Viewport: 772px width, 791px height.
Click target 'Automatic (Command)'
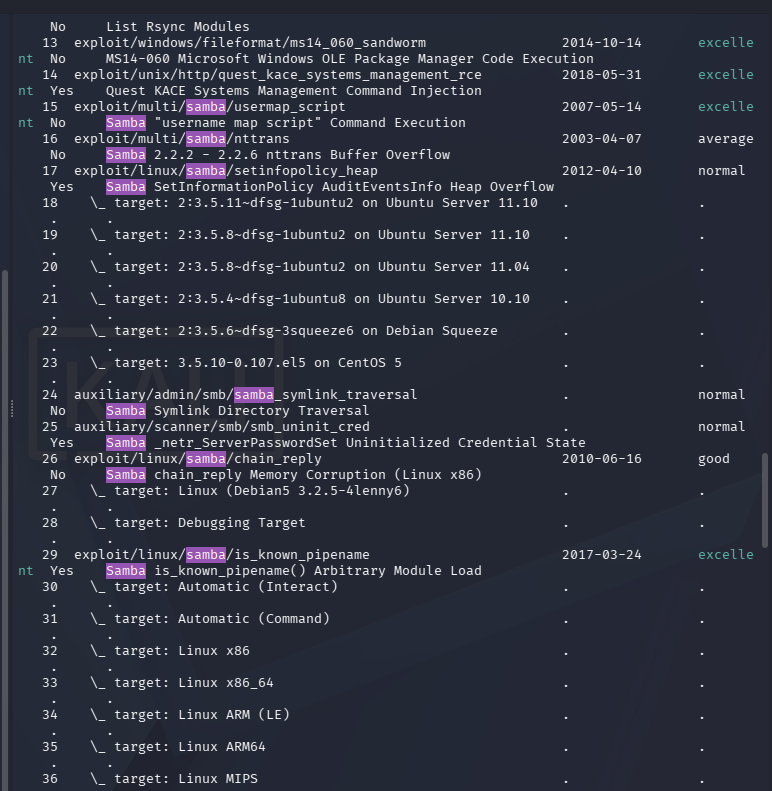[253, 618]
